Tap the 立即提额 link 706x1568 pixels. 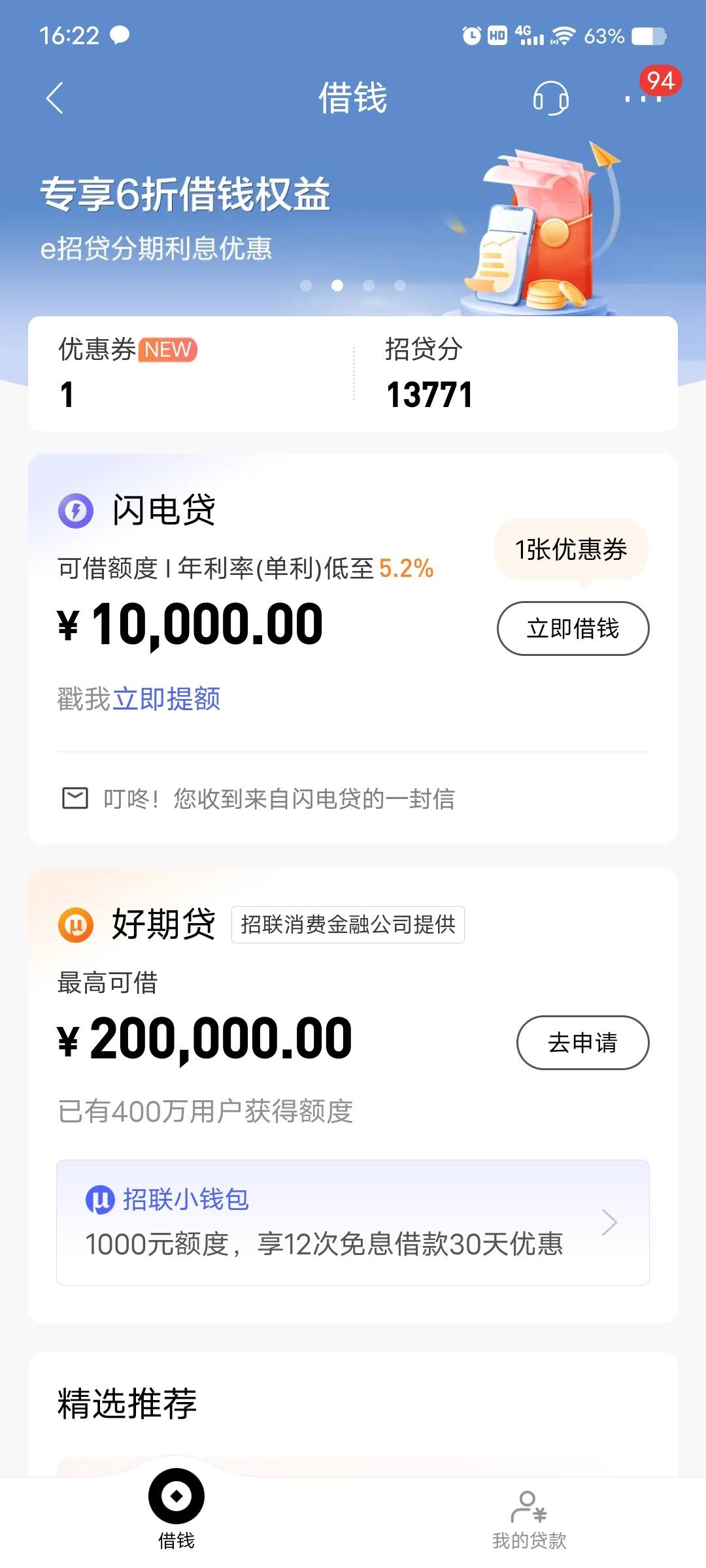[x=167, y=699]
